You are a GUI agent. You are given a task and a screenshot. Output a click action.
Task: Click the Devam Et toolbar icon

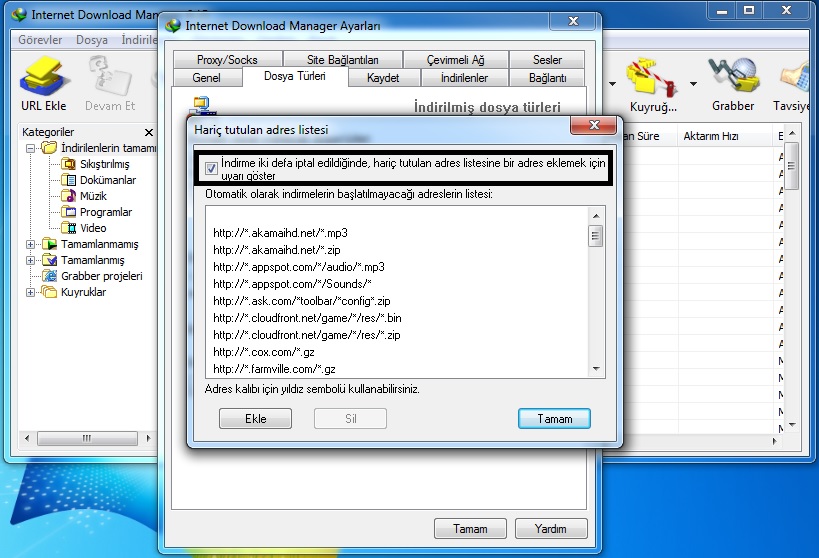tap(110, 76)
